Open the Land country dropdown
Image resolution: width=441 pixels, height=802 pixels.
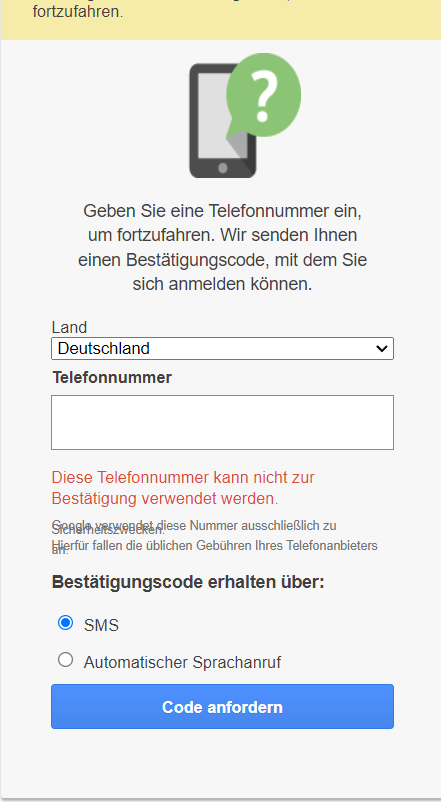(222, 348)
